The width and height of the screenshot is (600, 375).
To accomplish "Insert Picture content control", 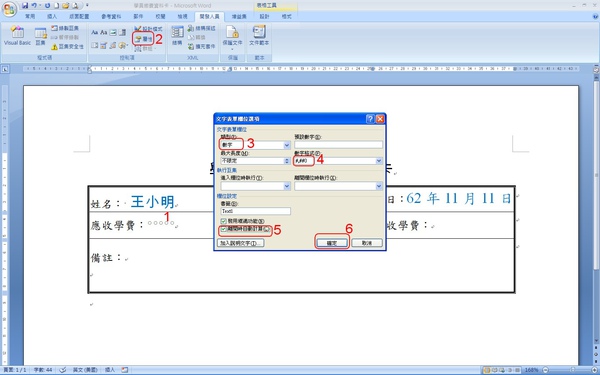I will (x=113, y=33).
